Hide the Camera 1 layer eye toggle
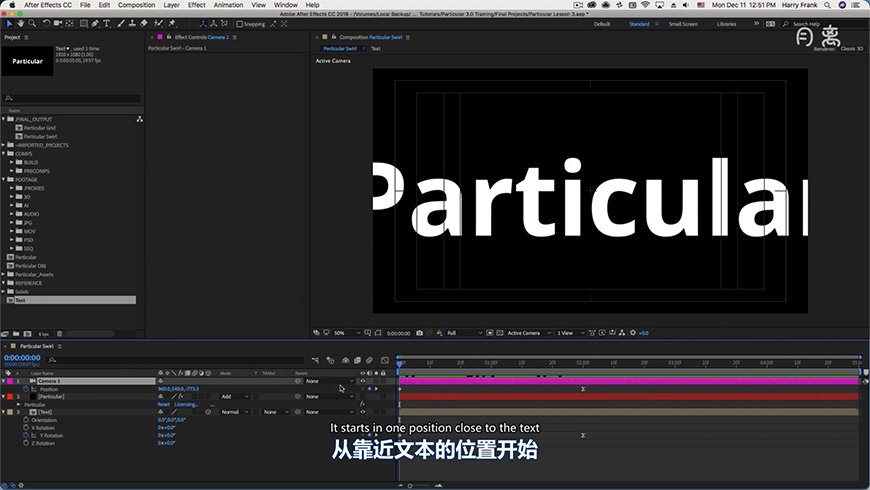 363,381
